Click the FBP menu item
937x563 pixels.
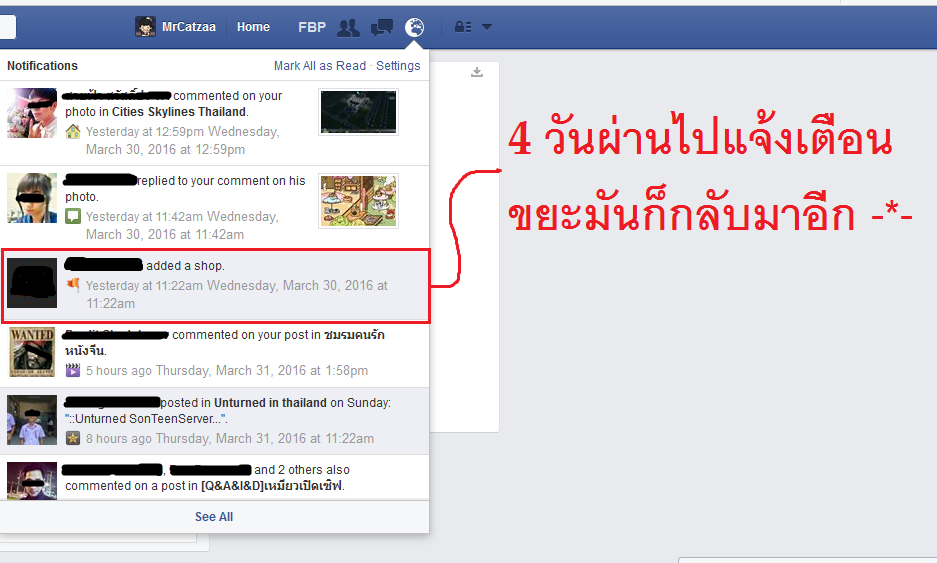click(x=312, y=27)
